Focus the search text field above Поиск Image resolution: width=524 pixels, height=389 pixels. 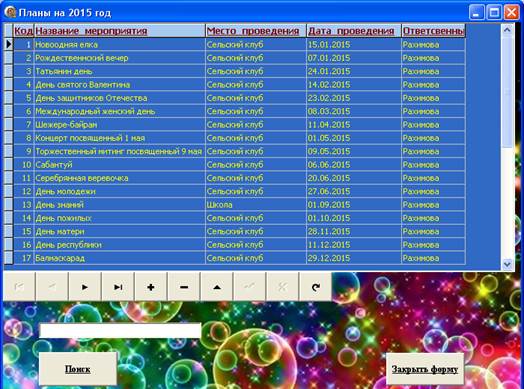120,330
